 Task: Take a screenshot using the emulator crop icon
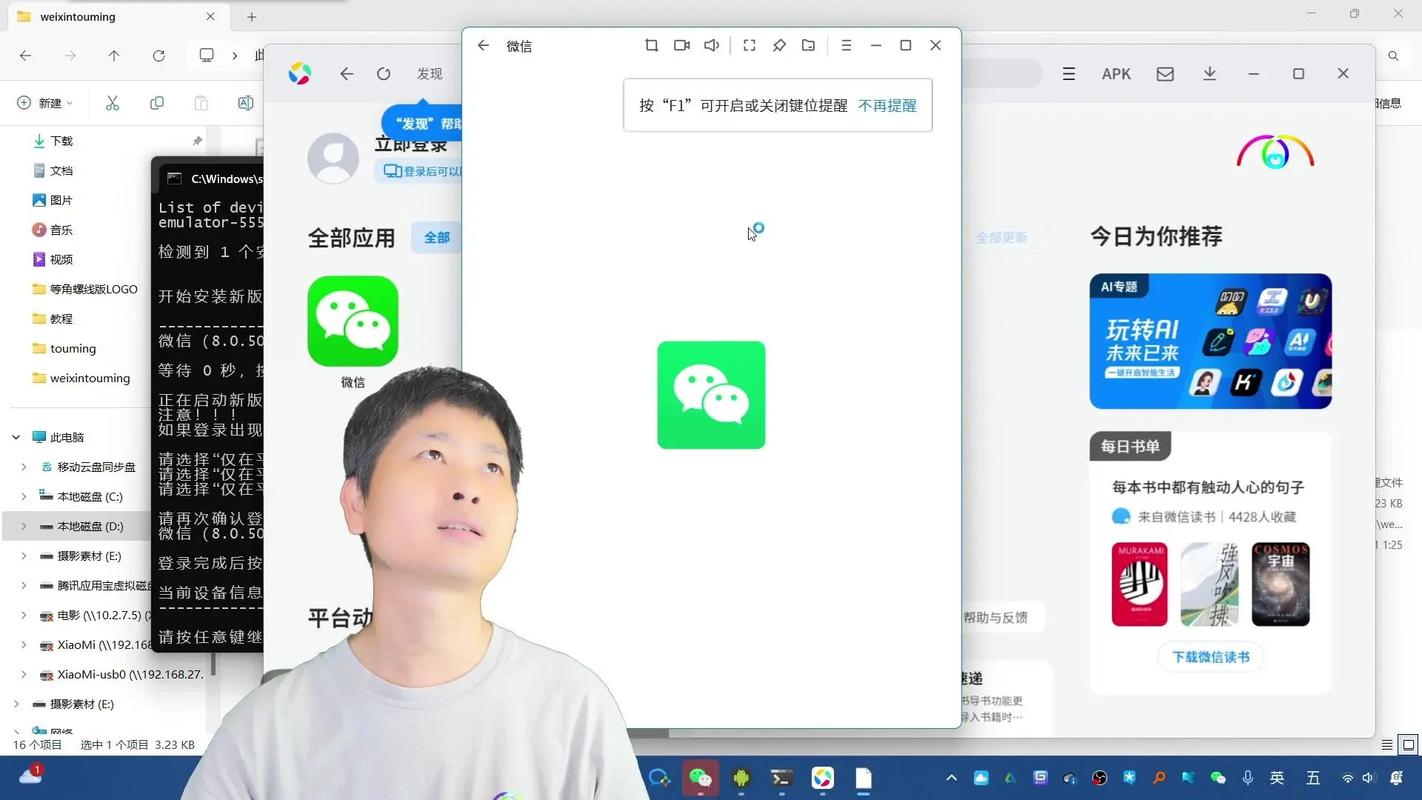[x=651, y=45]
